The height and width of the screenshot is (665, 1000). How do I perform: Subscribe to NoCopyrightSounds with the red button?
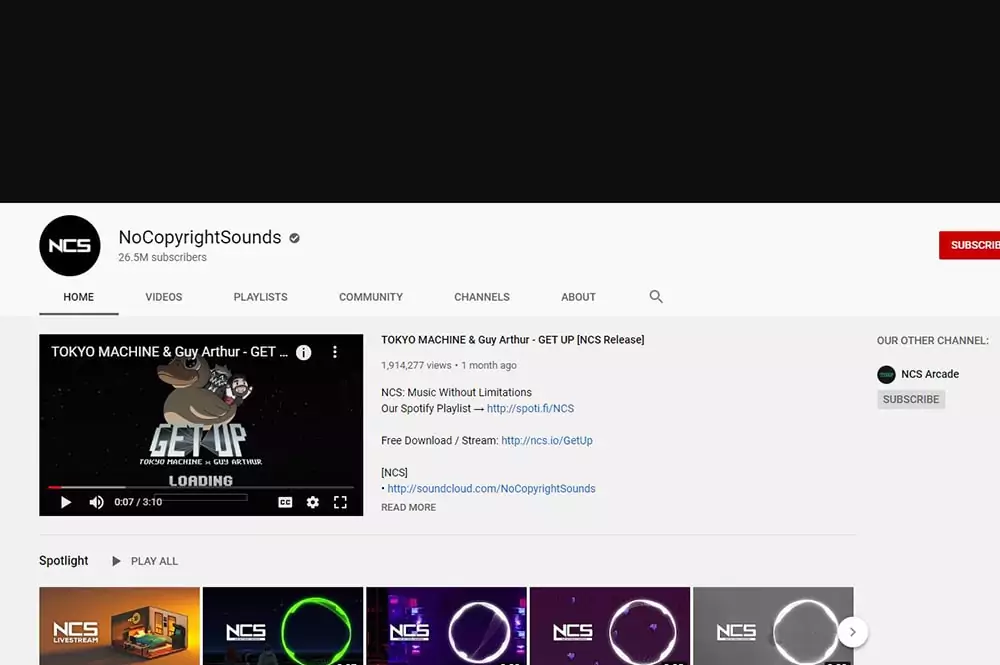969,245
